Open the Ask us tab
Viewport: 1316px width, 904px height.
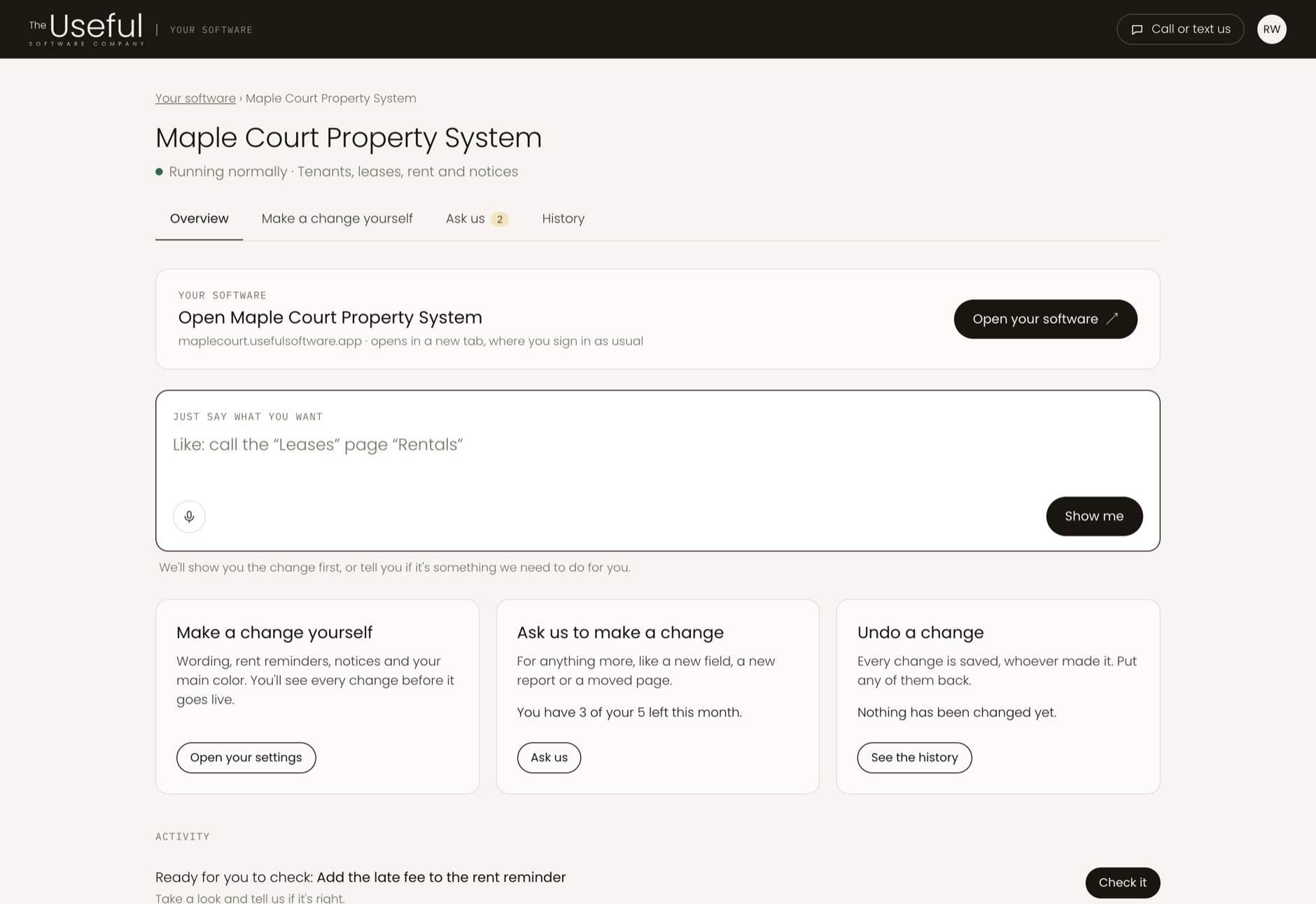tap(477, 218)
